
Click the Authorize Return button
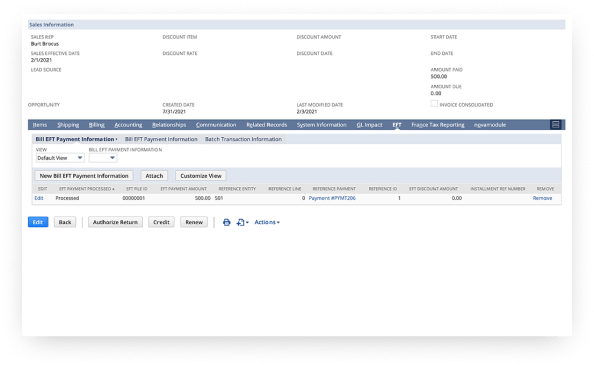click(x=115, y=222)
